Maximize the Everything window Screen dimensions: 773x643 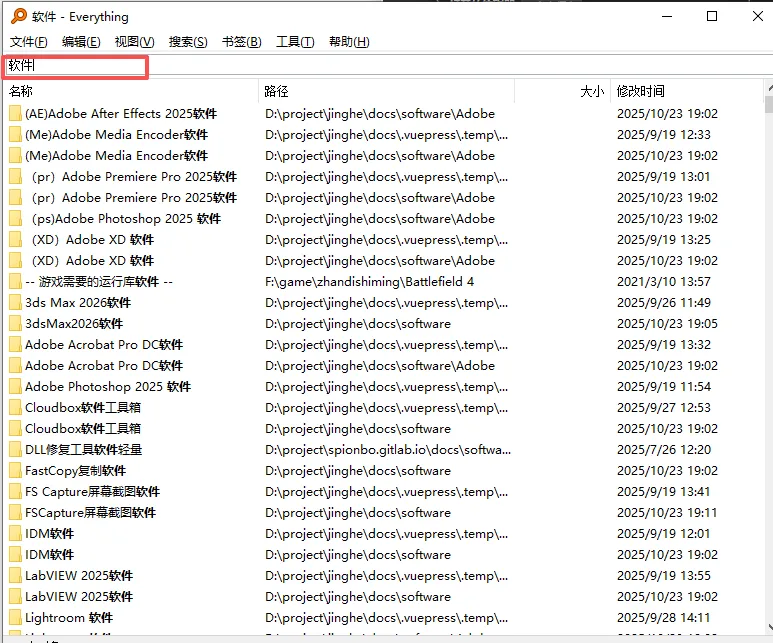pyautogui.click(x=712, y=16)
